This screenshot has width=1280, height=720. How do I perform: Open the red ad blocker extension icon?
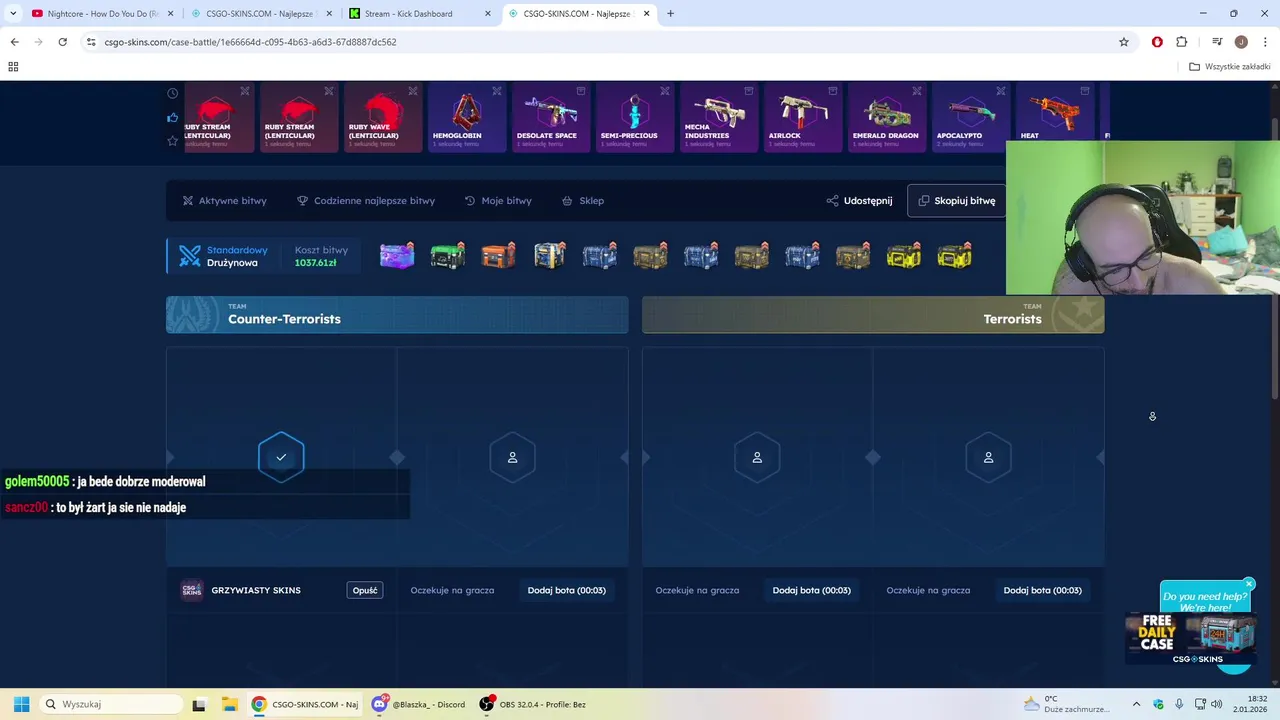tap(1157, 42)
